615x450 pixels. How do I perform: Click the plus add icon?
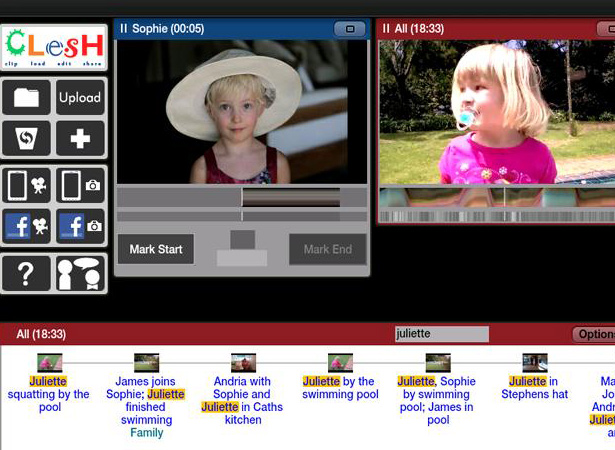coord(80,138)
